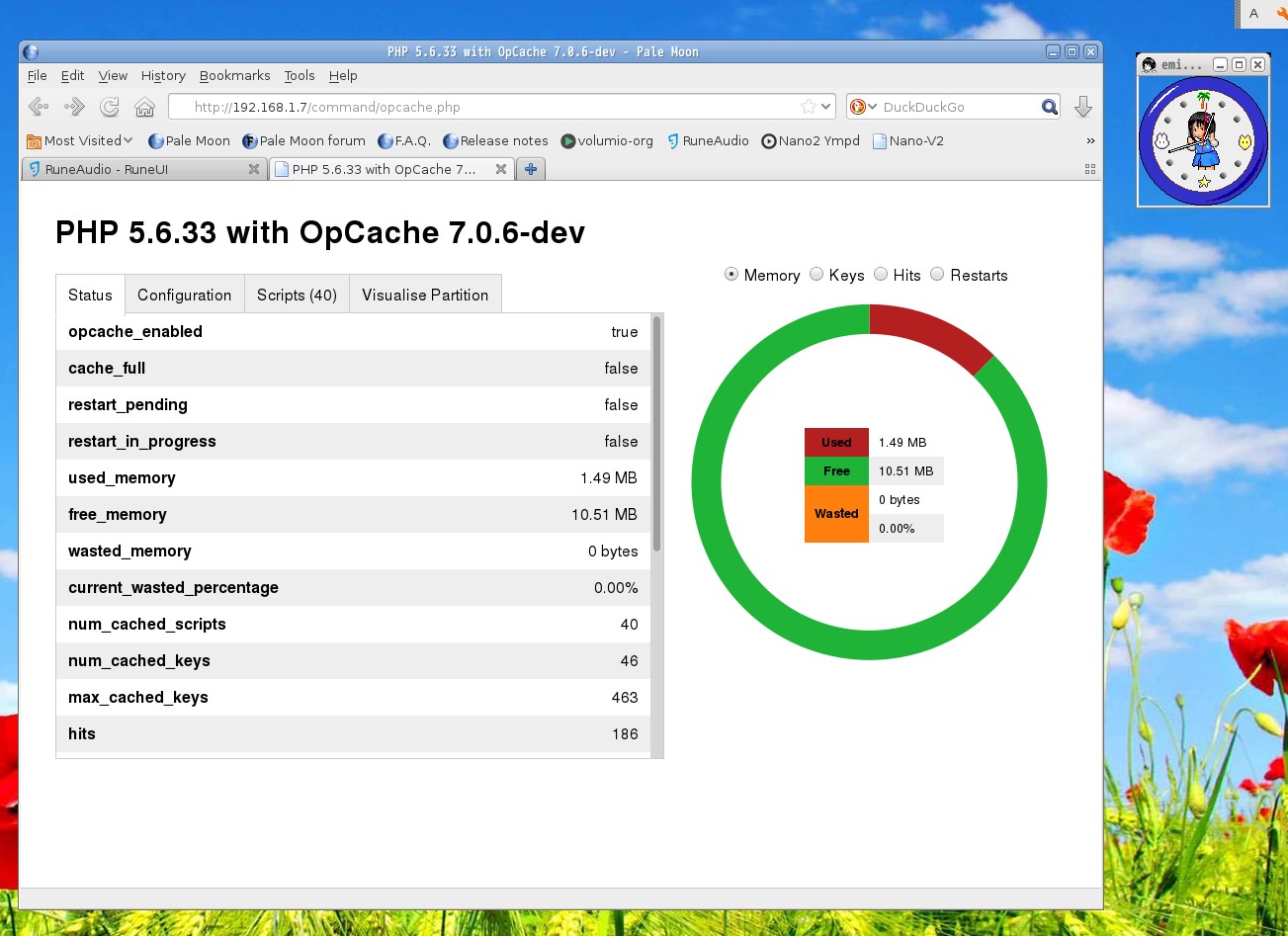Open the Bookmarks menu

pyautogui.click(x=234, y=75)
